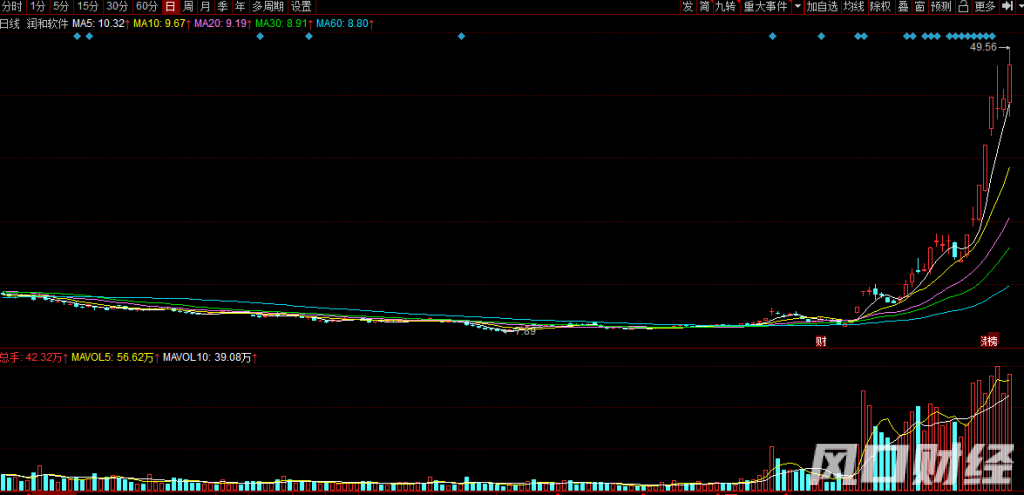1024x495 pixels.
Task: Click the 润和软件 stock name label
Action: (x=47, y=24)
